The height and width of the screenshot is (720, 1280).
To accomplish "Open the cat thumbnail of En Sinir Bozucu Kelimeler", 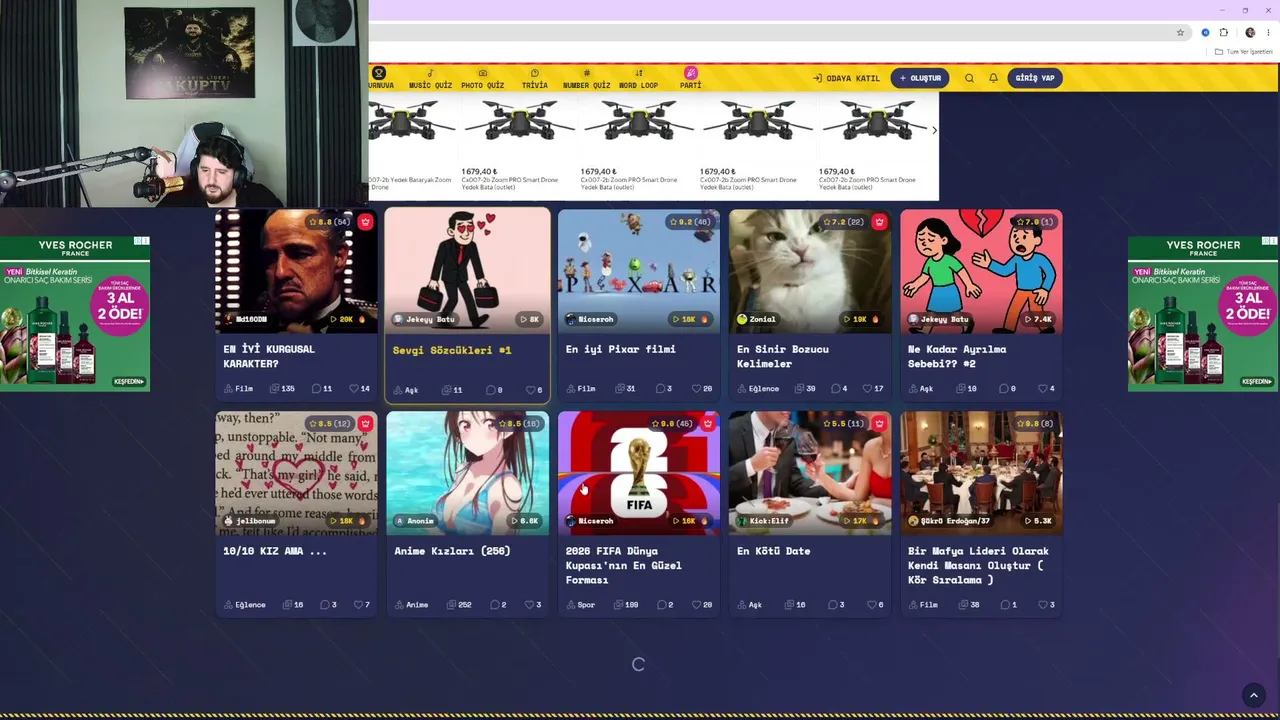I will click(810, 270).
